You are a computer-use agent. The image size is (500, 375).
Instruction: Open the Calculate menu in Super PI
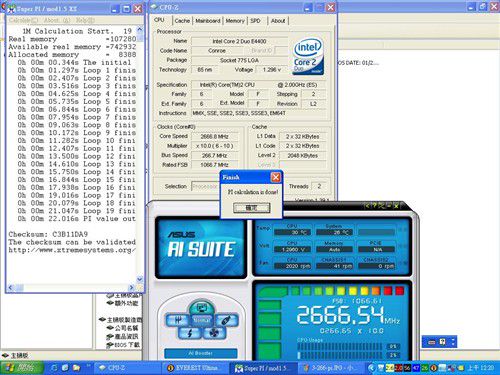23,20
